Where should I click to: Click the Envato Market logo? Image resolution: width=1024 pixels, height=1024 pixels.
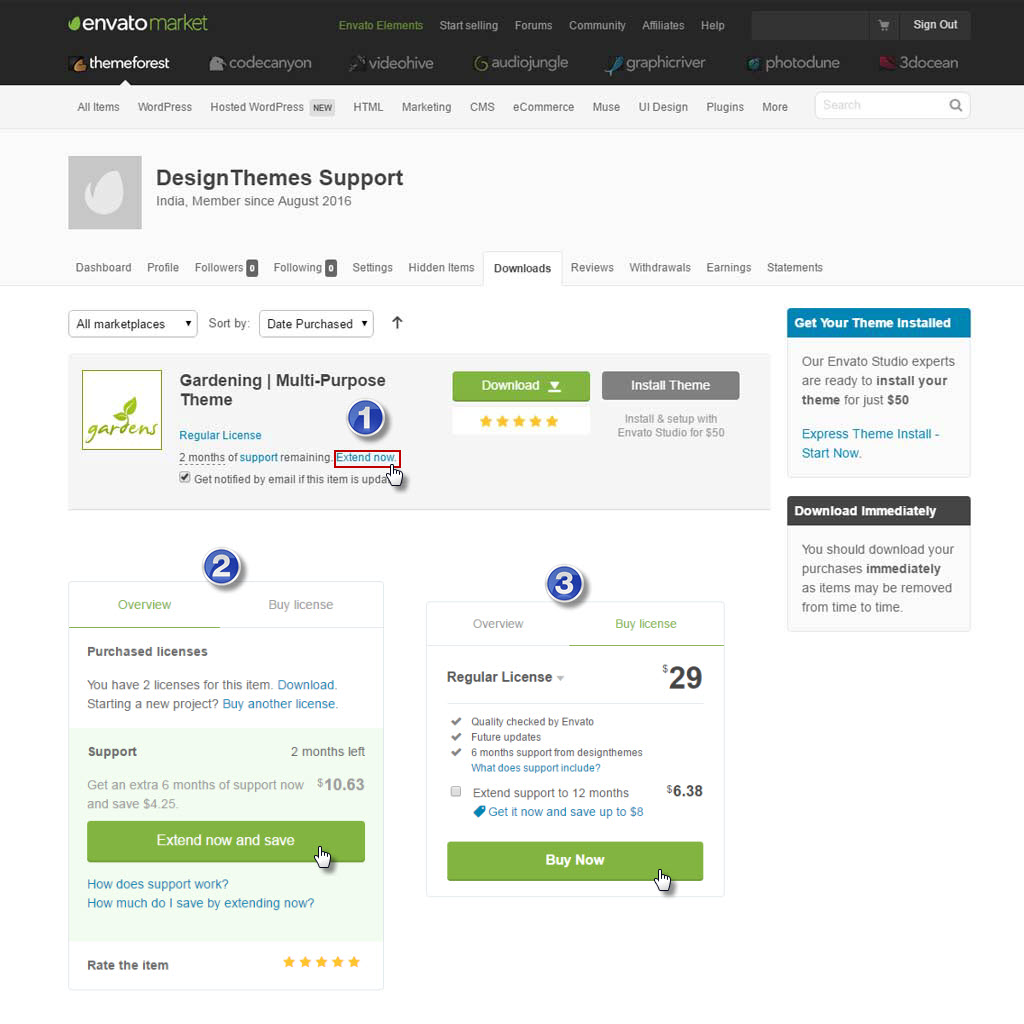[x=138, y=24]
